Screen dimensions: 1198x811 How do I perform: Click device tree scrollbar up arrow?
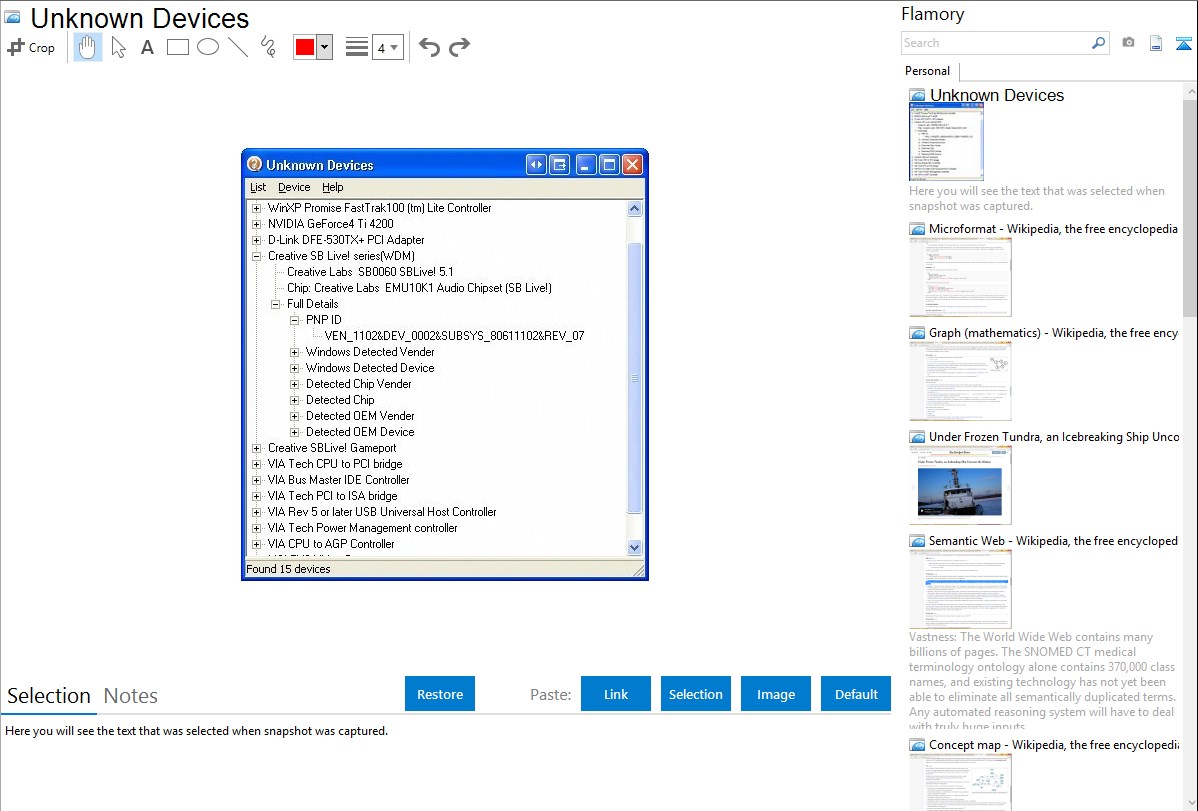coord(634,209)
